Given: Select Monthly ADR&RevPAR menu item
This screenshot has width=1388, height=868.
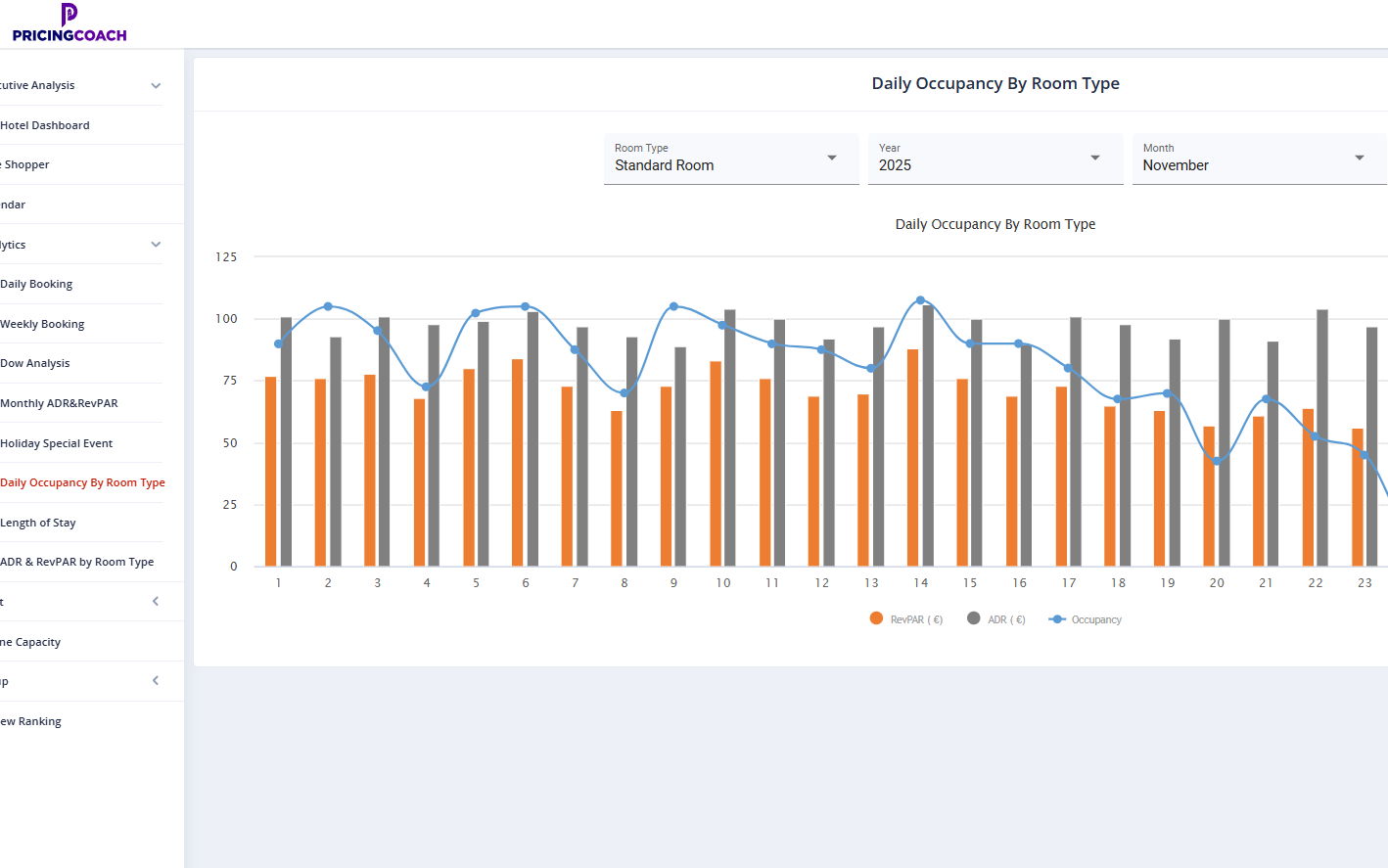Looking at the screenshot, I should pyautogui.click(x=59, y=403).
